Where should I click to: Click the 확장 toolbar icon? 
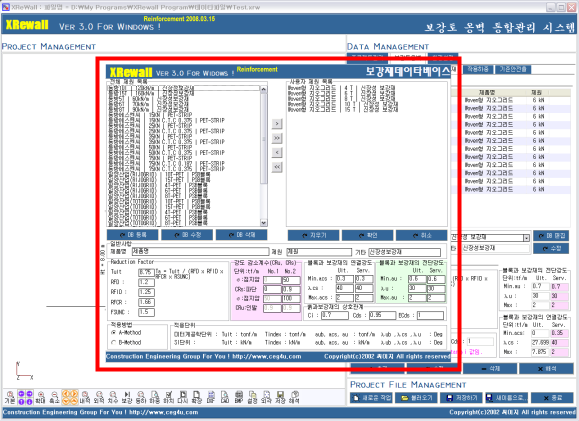[x=196, y=397]
